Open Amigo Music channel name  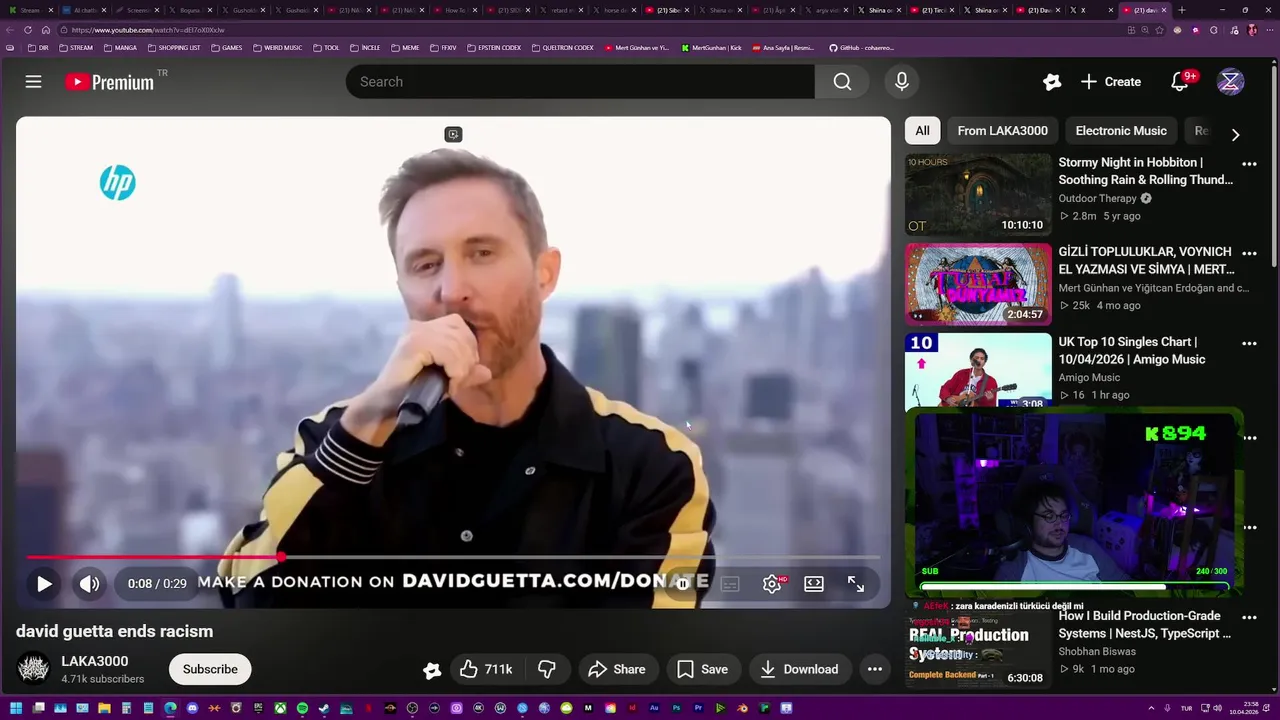click(1089, 378)
